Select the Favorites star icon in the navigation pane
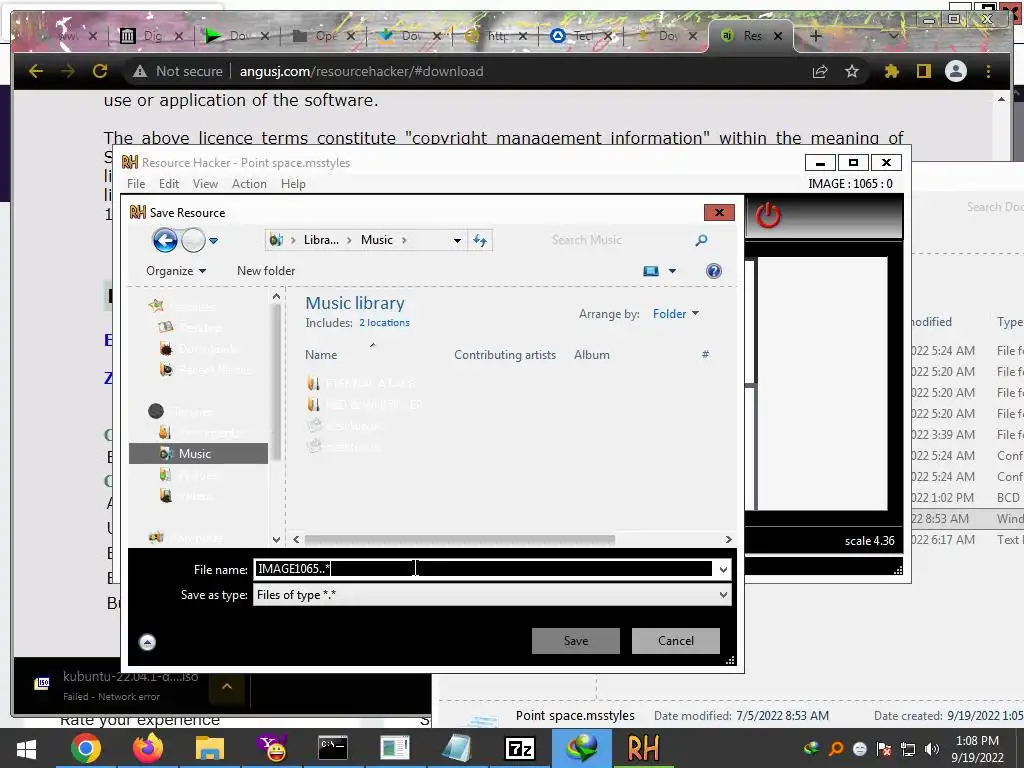 pos(156,306)
